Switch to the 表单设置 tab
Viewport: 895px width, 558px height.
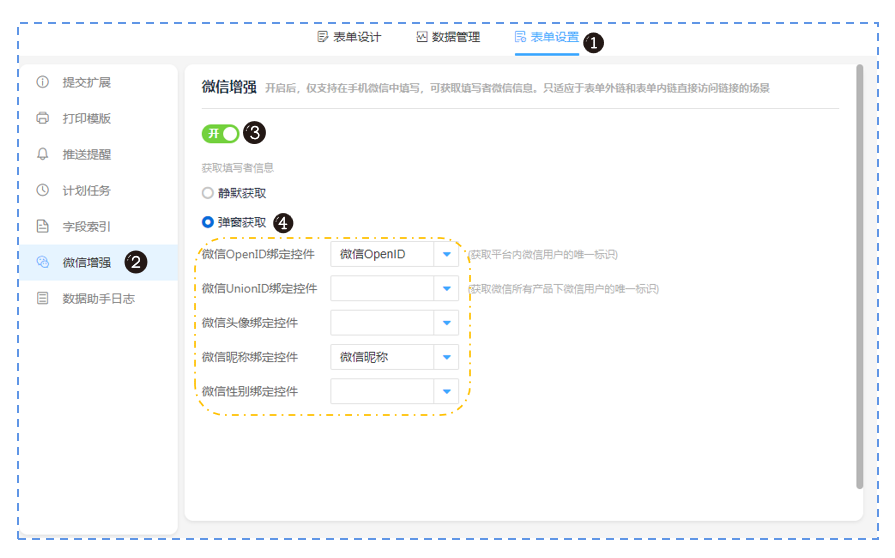(x=546, y=37)
